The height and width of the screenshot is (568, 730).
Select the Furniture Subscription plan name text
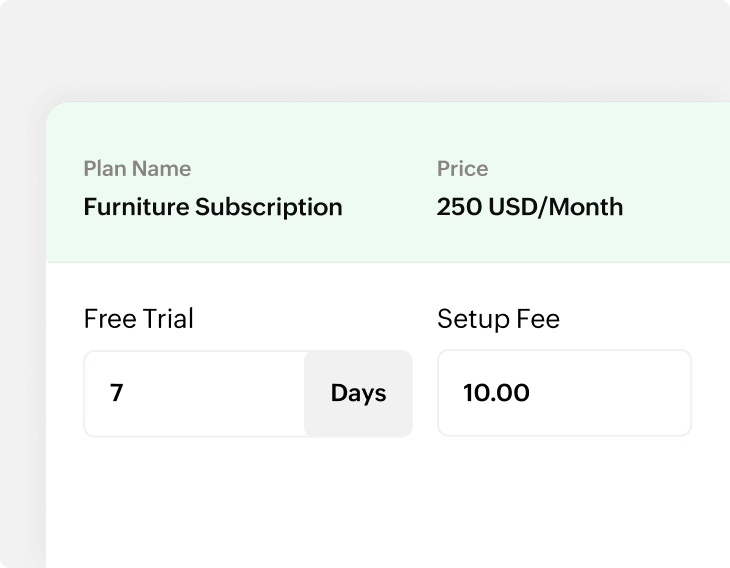point(212,207)
